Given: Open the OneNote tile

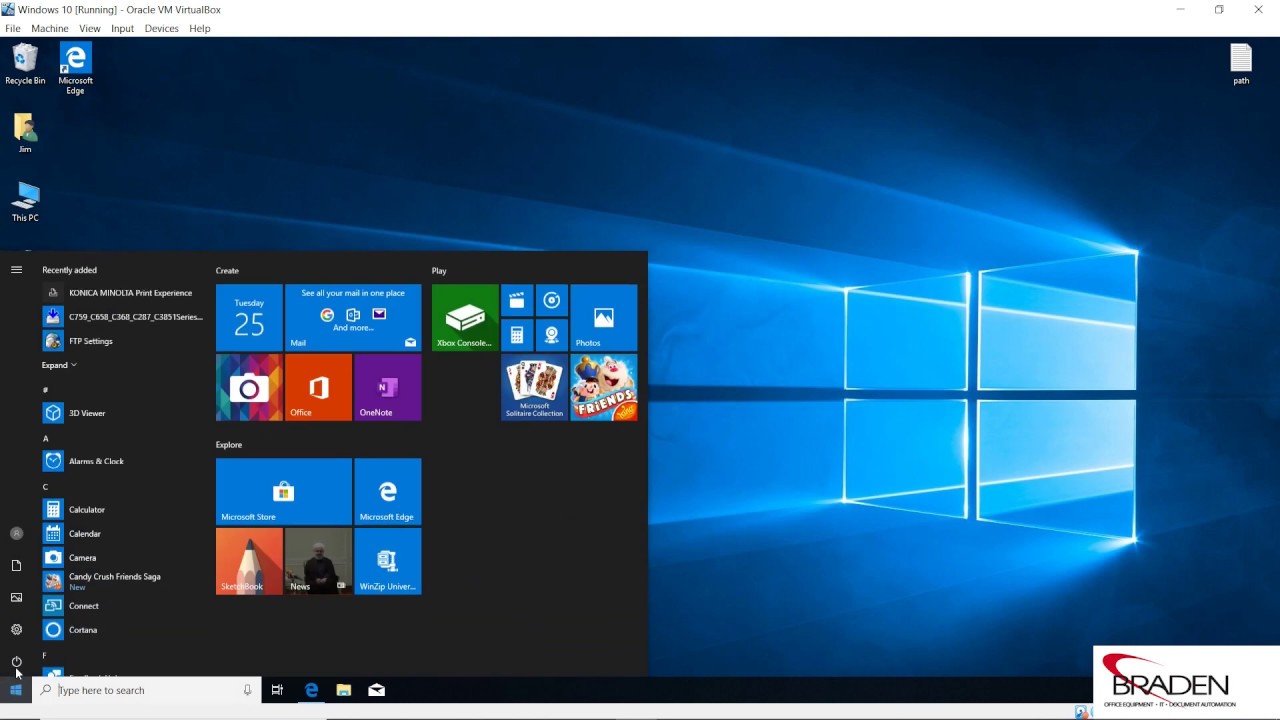Looking at the screenshot, I should [x=388, y=387].
